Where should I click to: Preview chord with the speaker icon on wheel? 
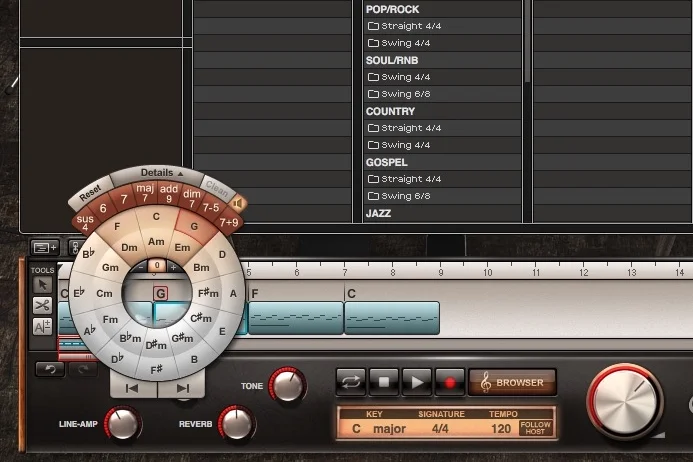pos(238,203)
